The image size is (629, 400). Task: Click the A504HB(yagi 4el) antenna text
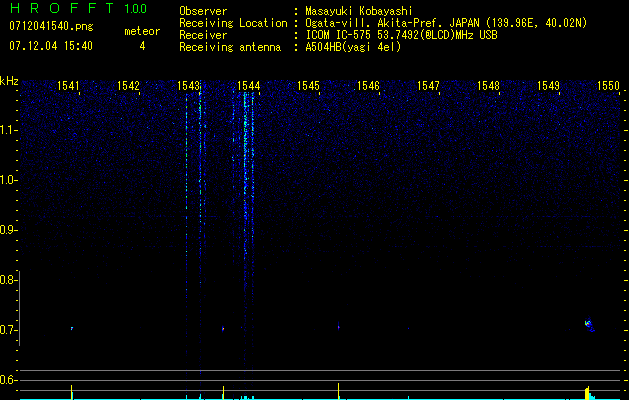point(353,47)
